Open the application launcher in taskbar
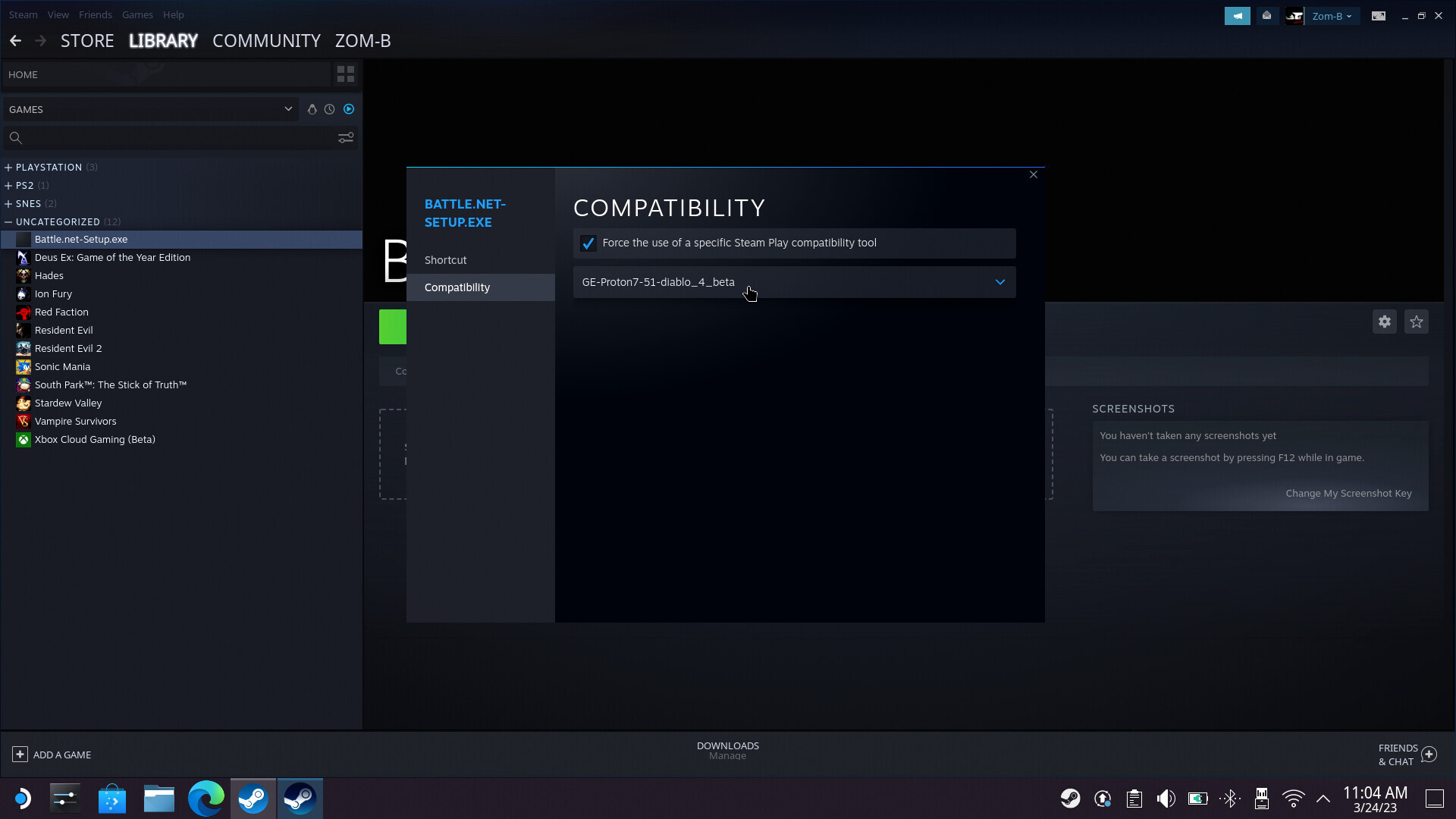 pos(22,799)
